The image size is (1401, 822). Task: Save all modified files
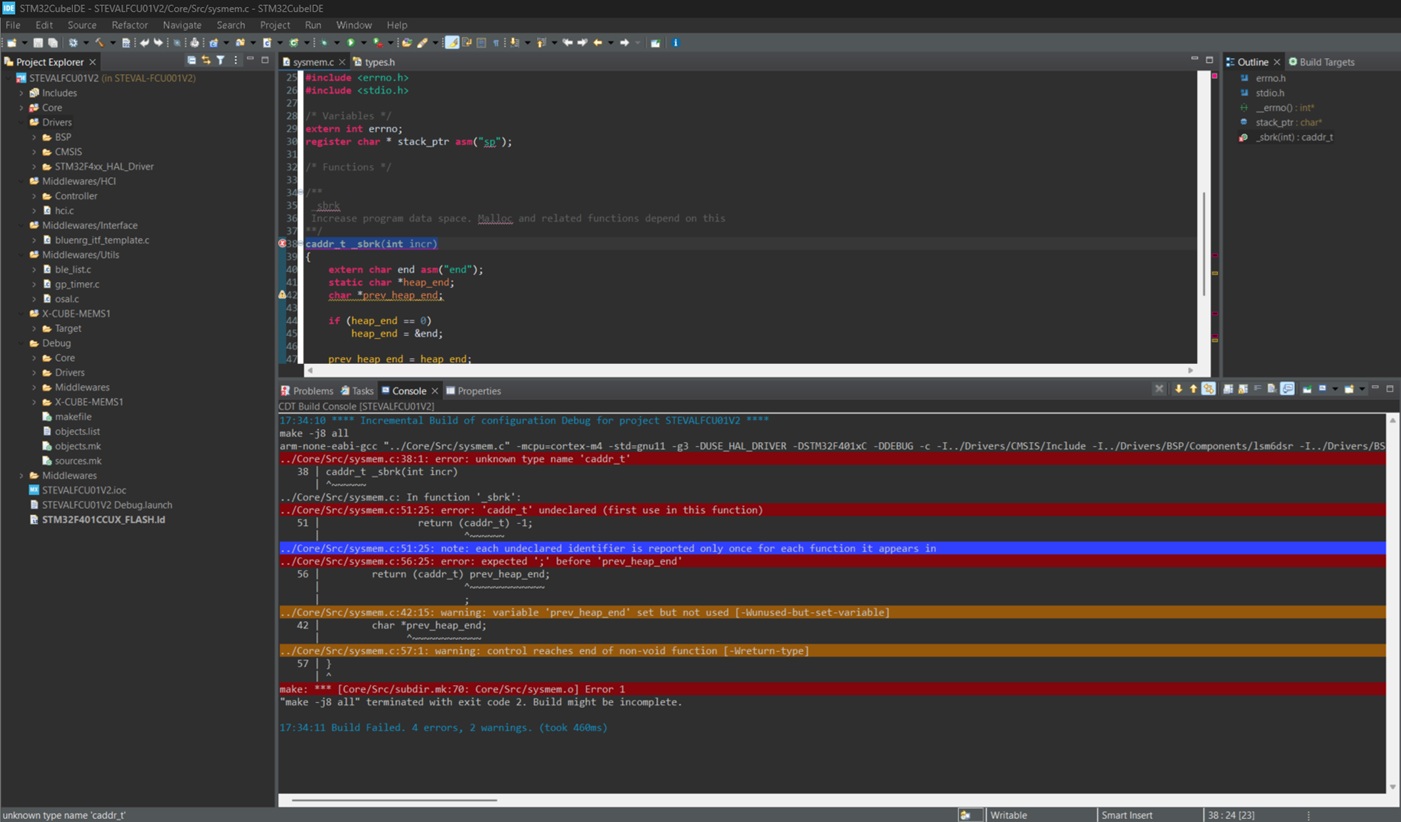tap(52, 43)
